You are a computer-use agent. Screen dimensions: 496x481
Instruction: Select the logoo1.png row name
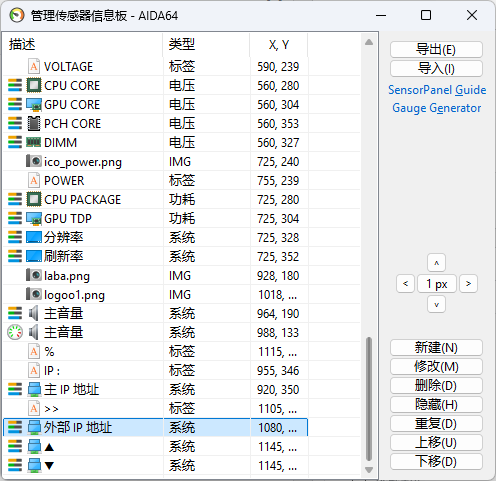click(x=74, y=295)
